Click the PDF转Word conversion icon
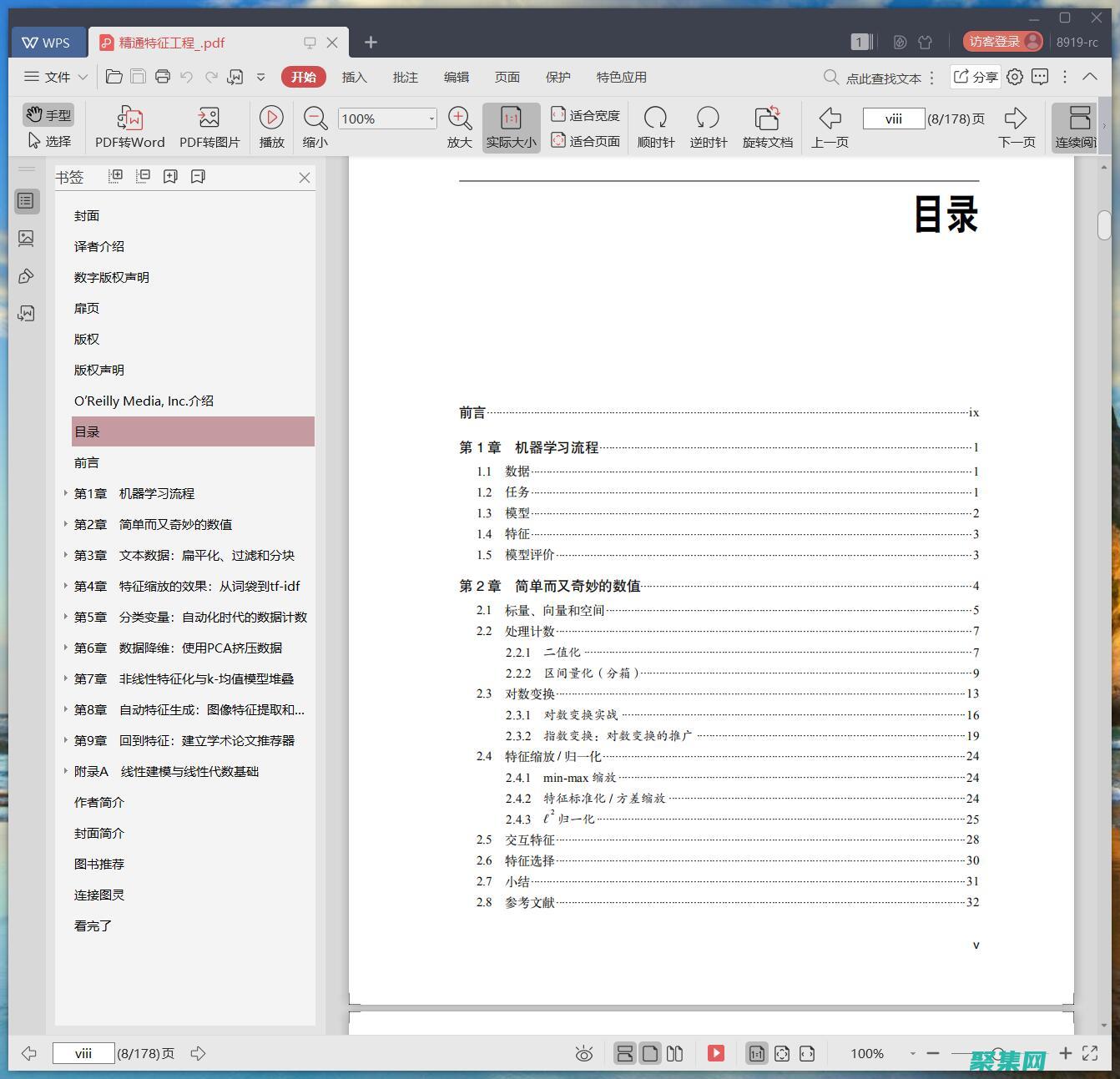Image resolution: width=1120 pixels, height=1079 pixels. (x=129, y=118)
